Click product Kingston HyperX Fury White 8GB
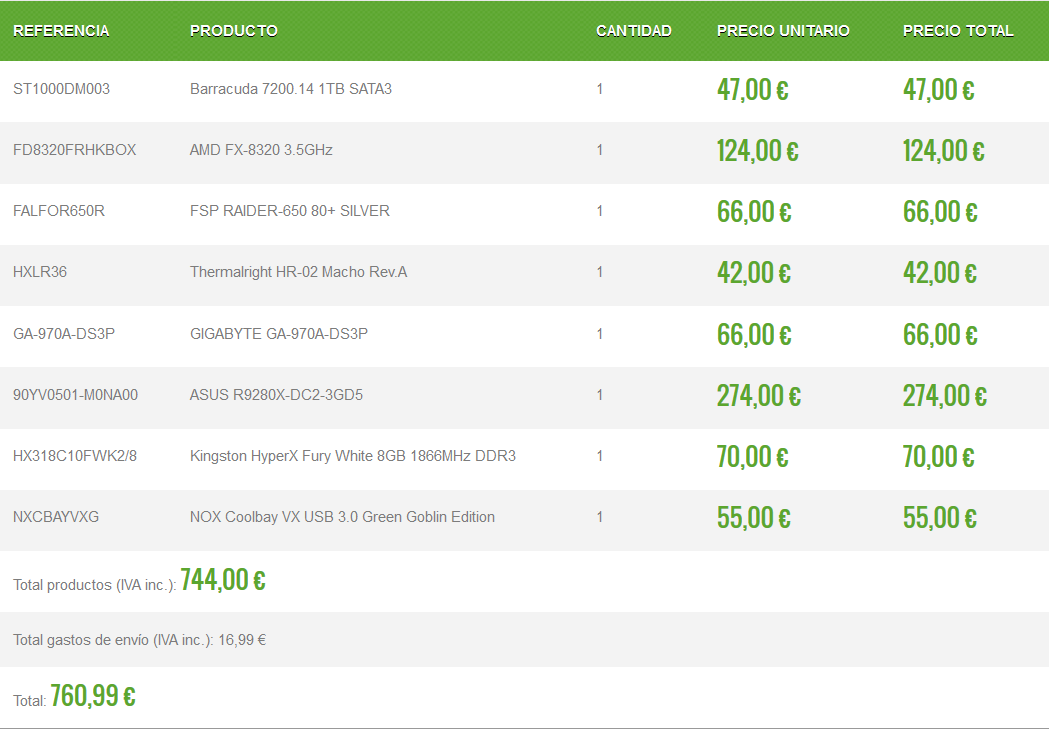This screenshot has width=1049, height=729. (x=353, y=456)
